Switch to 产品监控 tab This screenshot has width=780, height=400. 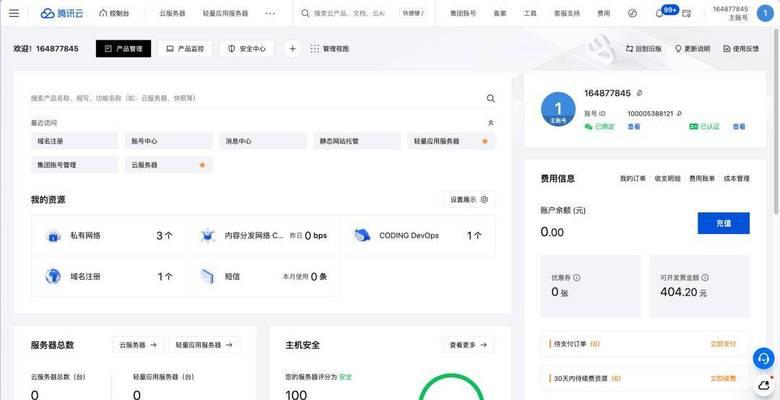(x=185, y=49)
